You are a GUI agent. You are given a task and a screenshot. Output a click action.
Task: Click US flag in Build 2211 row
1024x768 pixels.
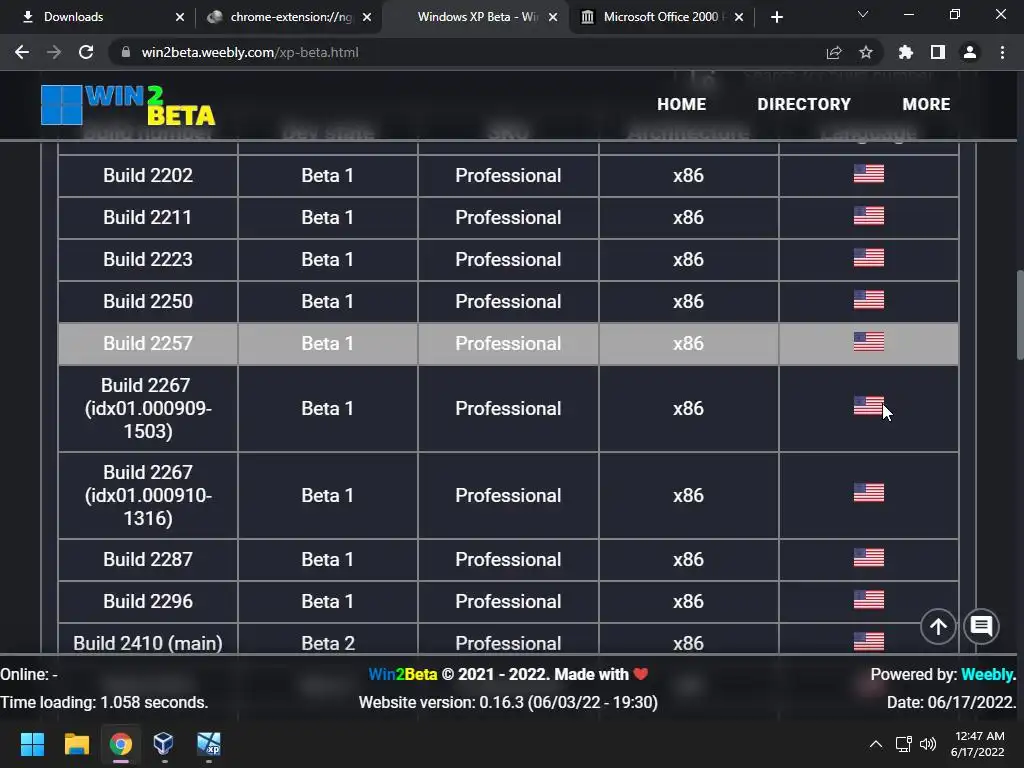[x=869, y=216]
